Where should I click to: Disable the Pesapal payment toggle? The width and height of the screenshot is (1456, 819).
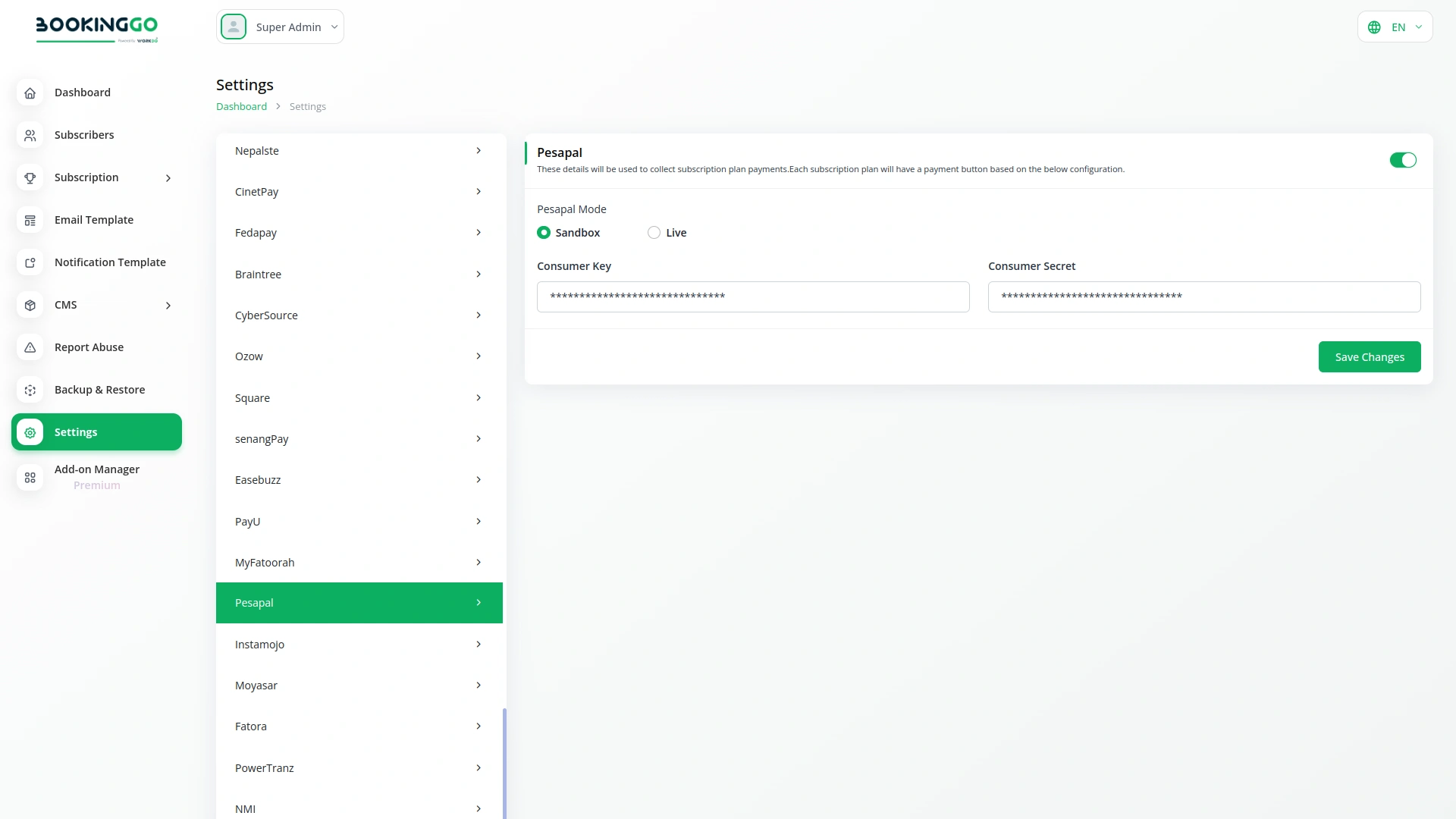(x=1403, y=160)
